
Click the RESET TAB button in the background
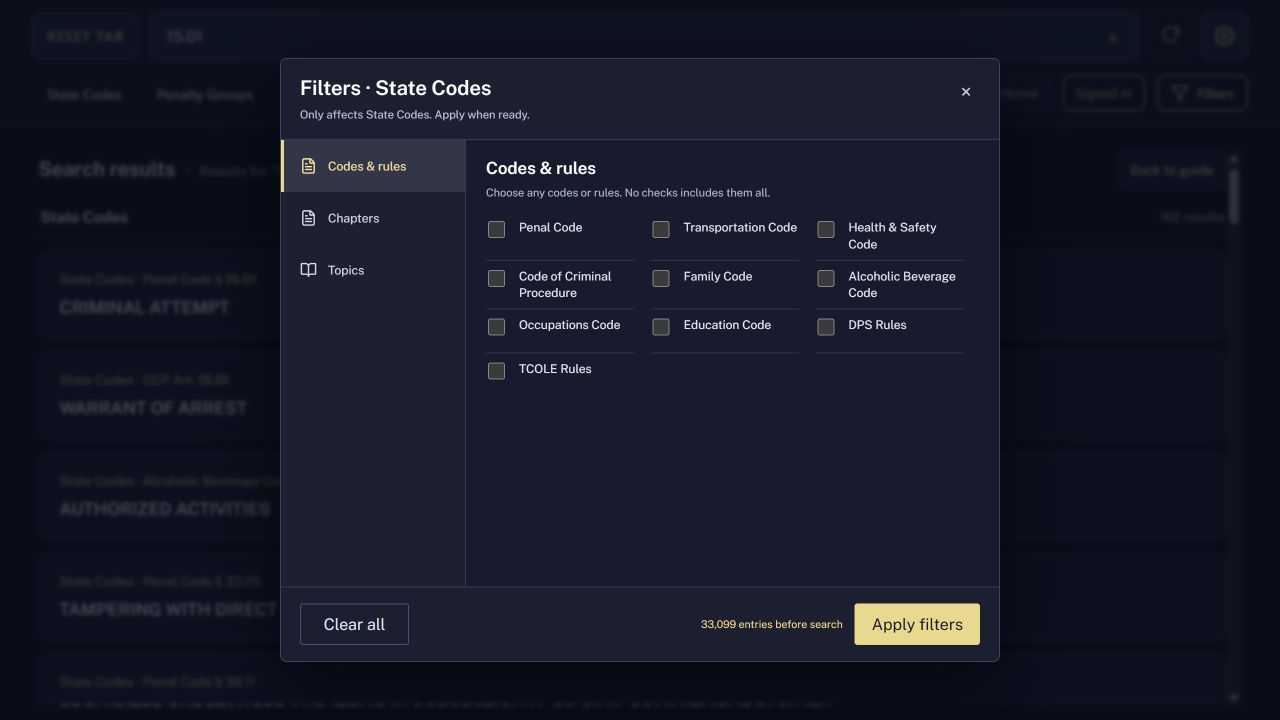[85, 36]
